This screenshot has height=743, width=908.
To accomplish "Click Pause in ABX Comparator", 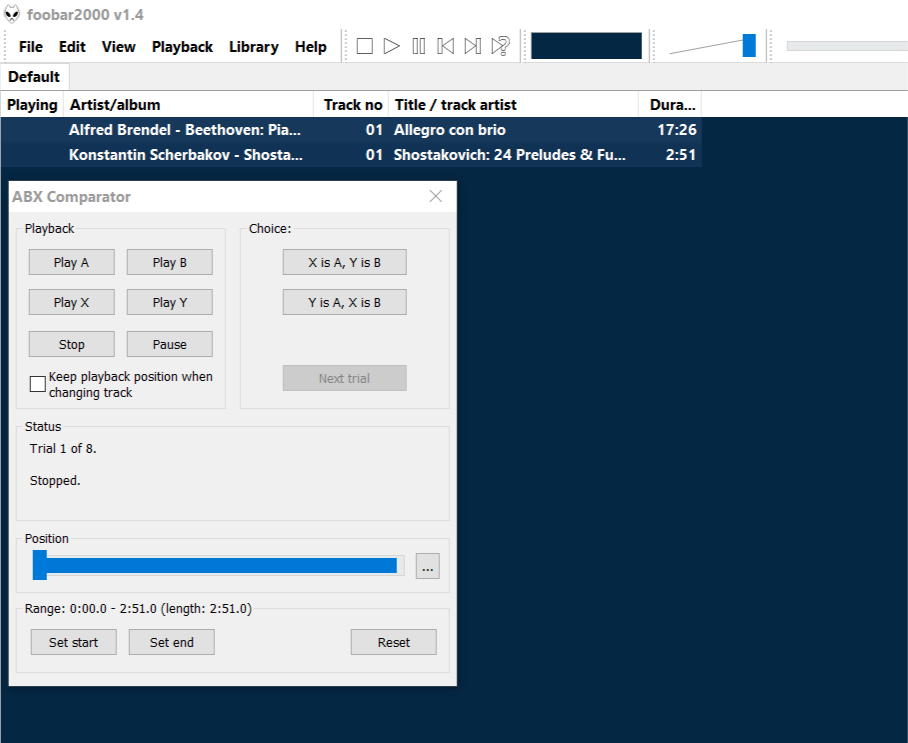I will [170, 344].
